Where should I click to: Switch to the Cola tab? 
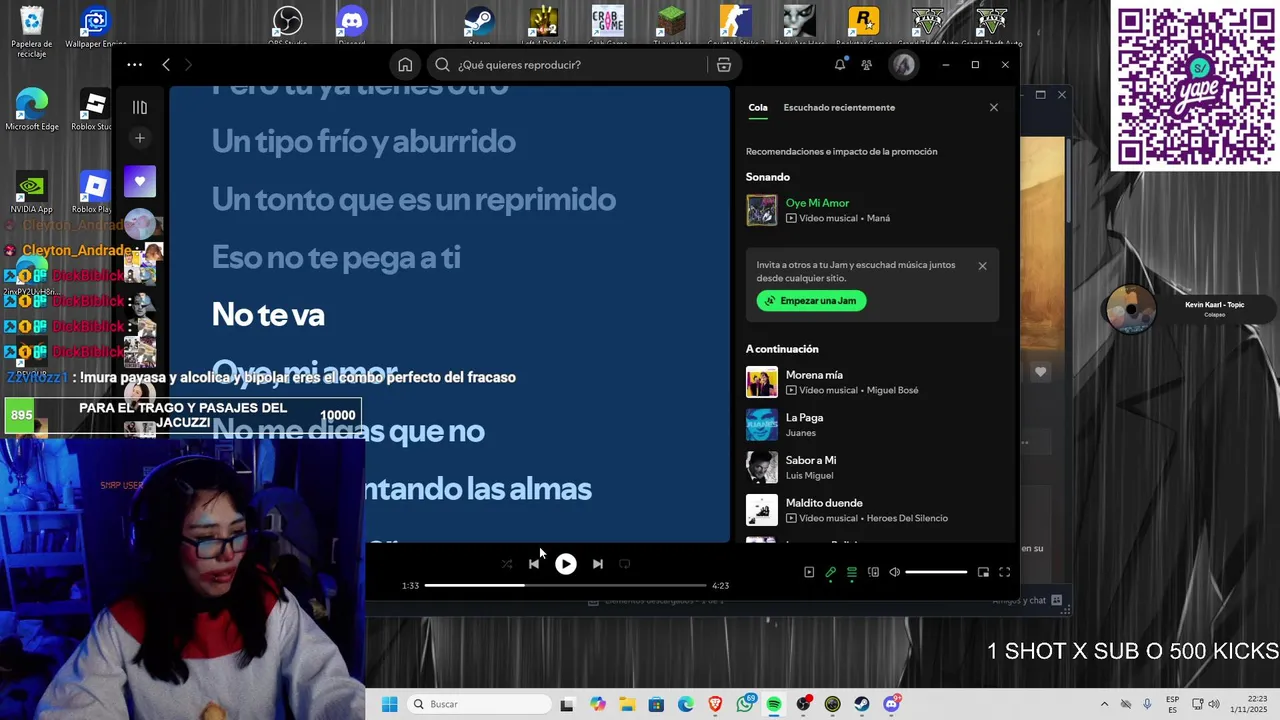(758, 107)
